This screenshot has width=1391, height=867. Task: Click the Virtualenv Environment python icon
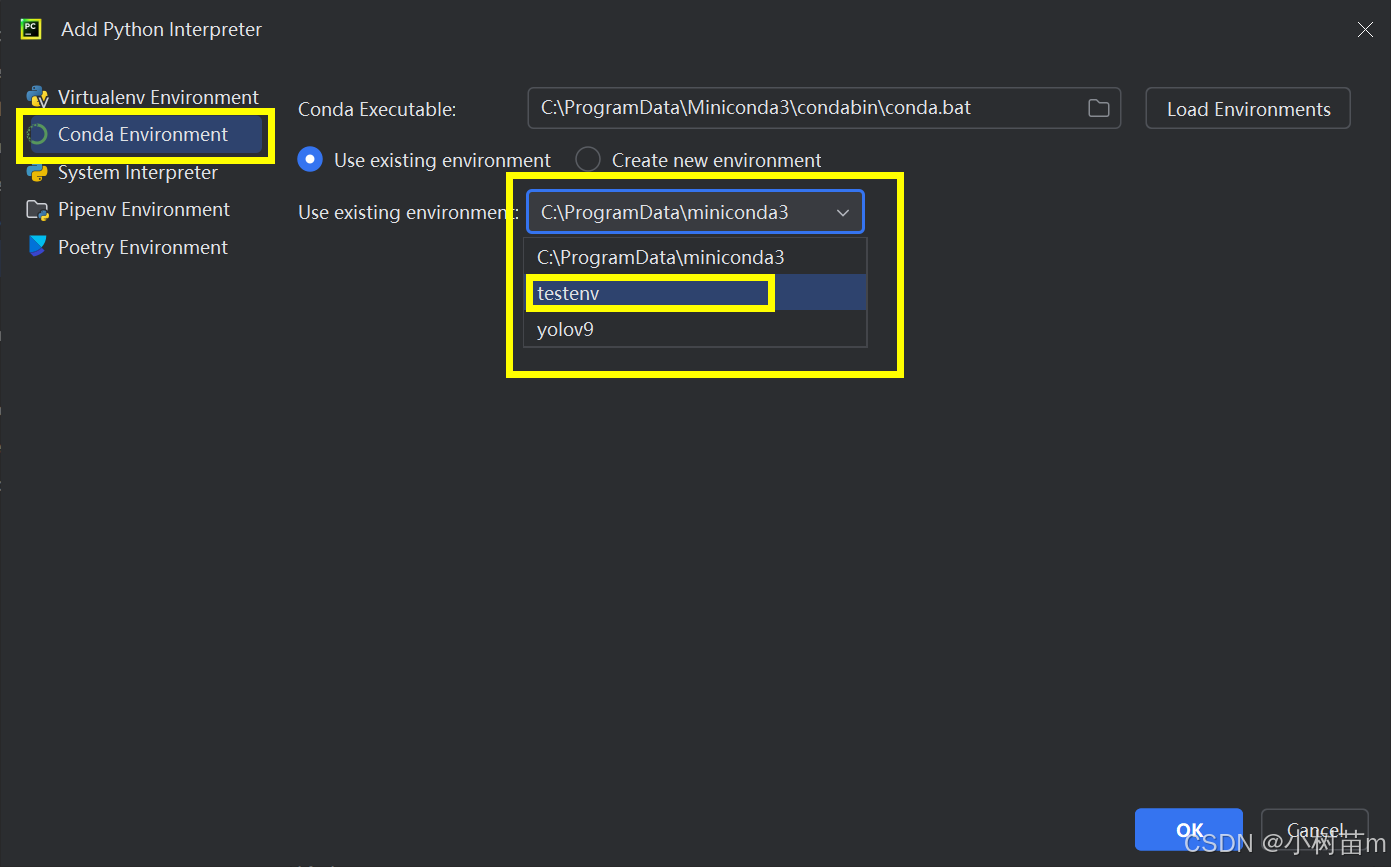[x=38, y=97]
